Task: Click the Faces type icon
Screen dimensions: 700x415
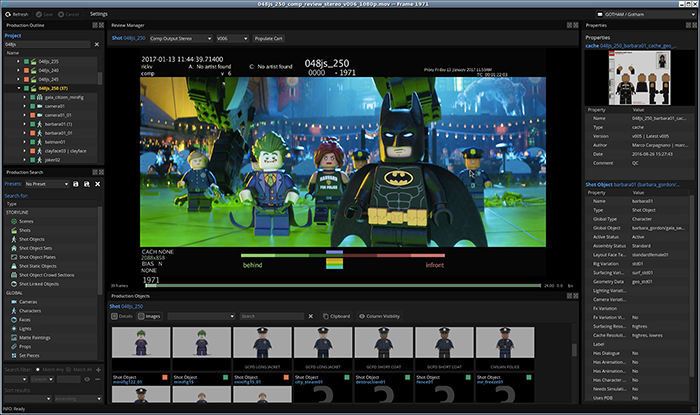Action: [14, 320]
